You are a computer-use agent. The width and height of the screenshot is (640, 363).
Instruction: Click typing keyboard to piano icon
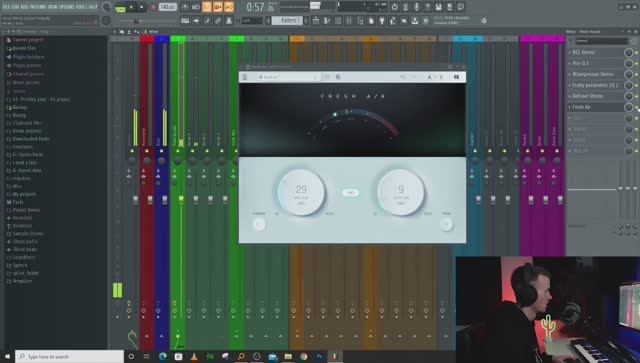[185, 20]
